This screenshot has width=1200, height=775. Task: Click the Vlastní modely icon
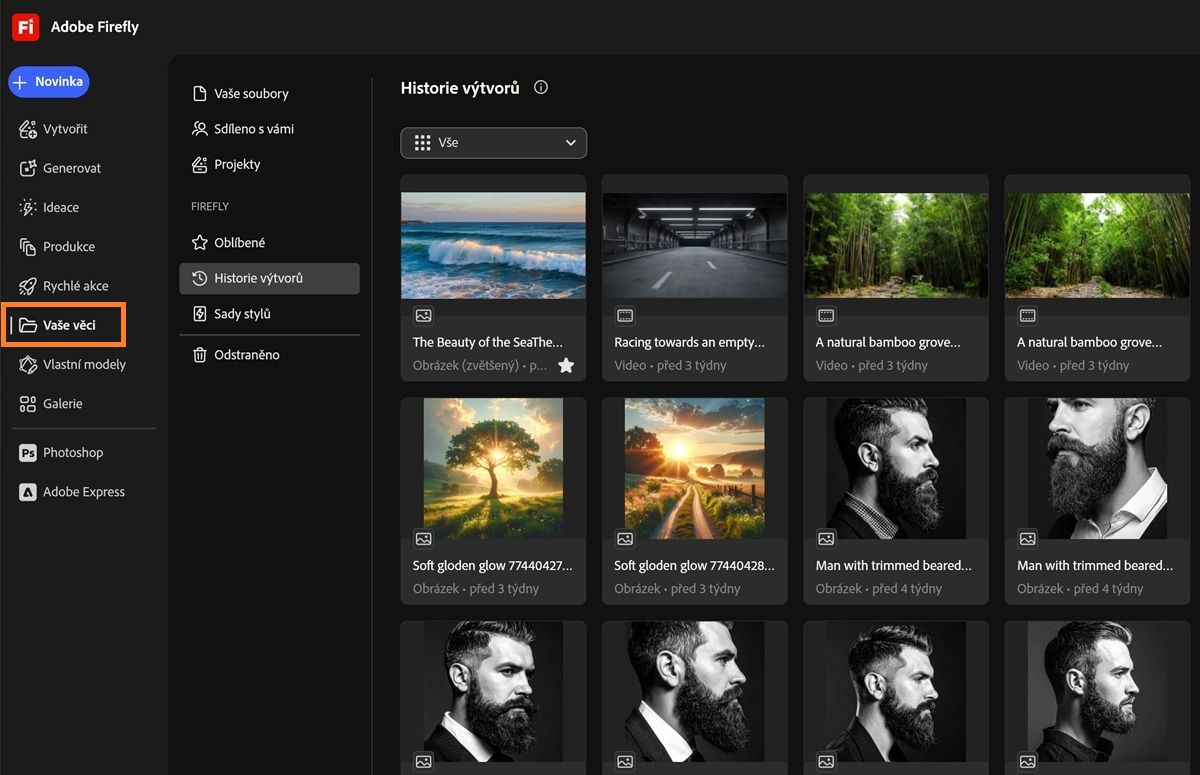27,364
